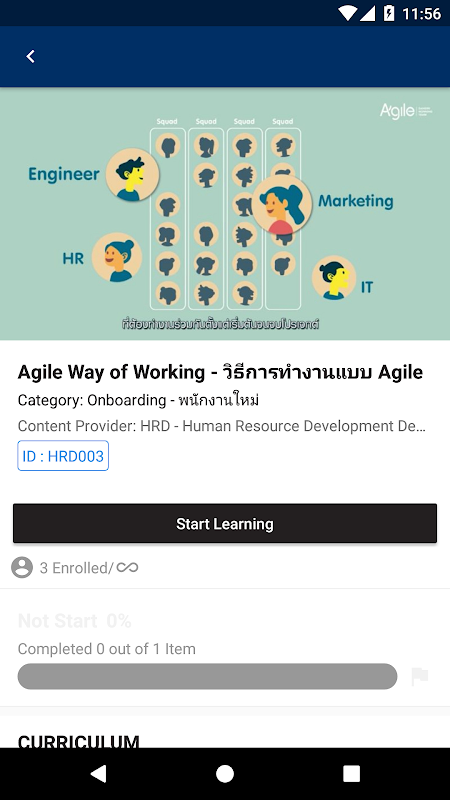Open the CURRICULUM section heading
Viewport: 450px width, 800px height.
(79, 741)
